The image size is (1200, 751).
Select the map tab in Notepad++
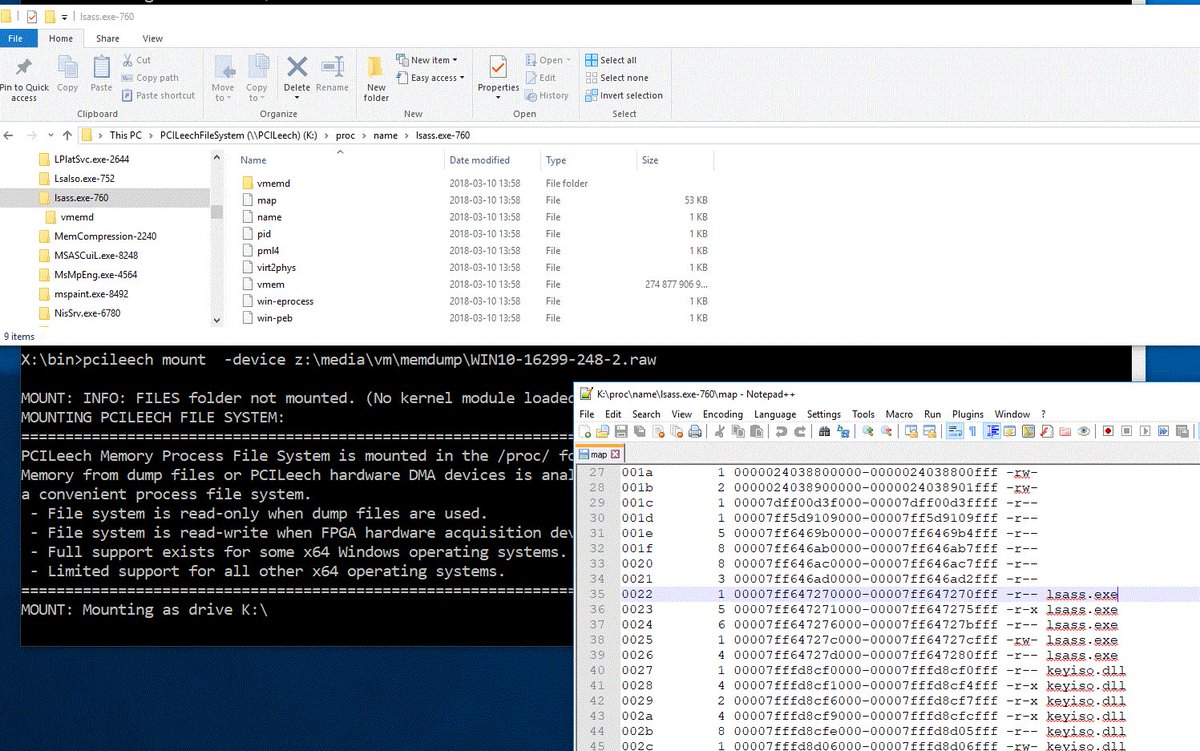pos(598,454)
